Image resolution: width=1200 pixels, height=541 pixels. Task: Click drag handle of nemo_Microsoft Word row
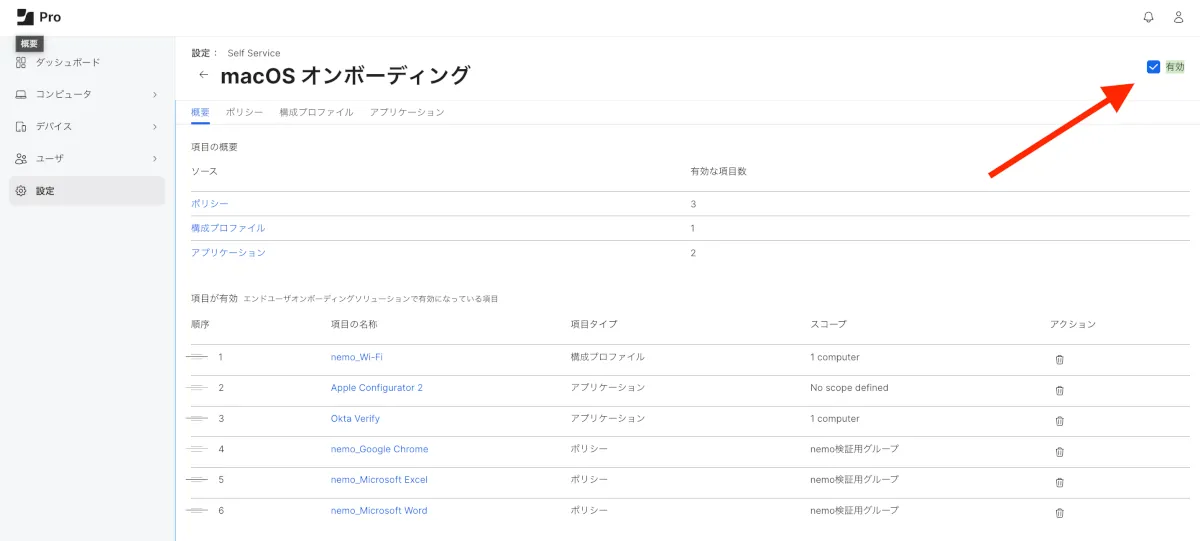point(197,511)
